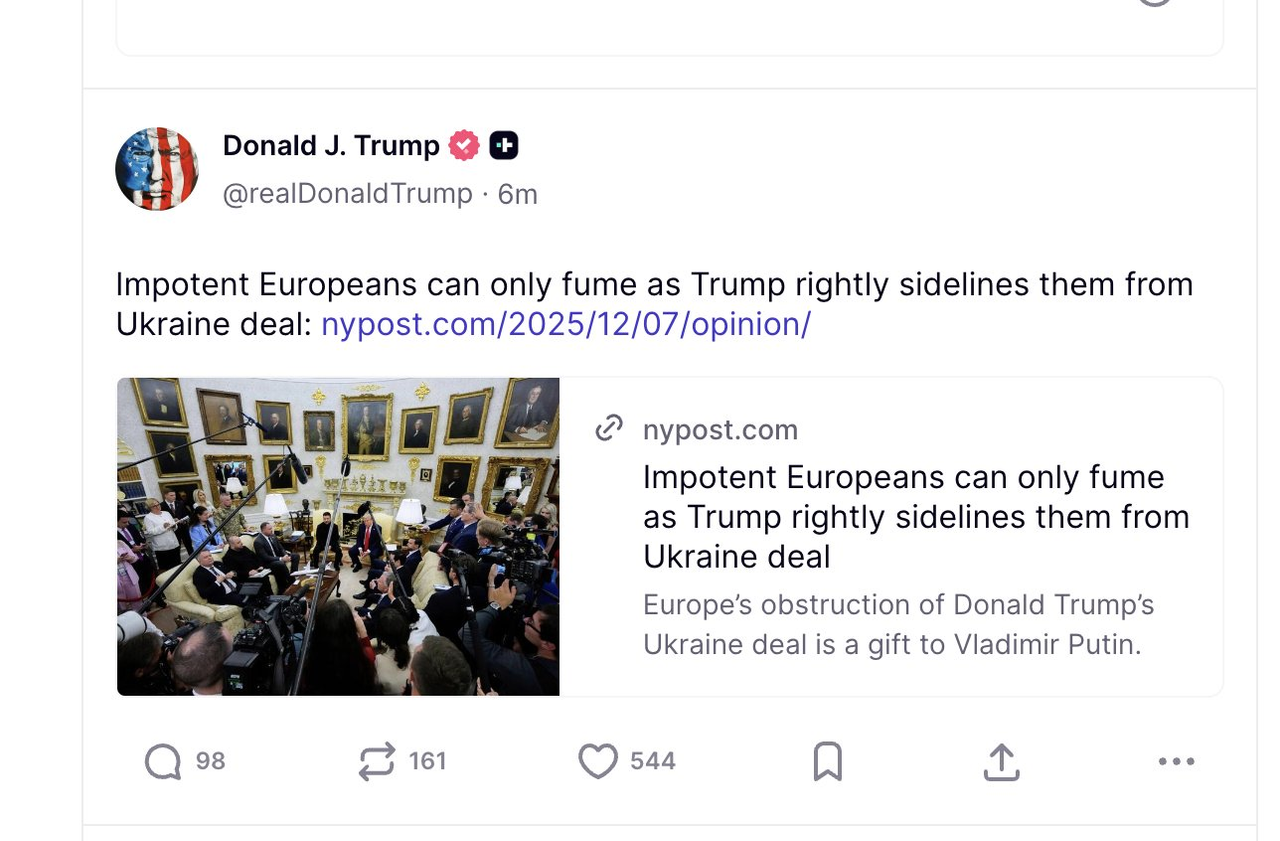View the 161 ReTruths count
This screenshot has height=841, width=1280.
click(x=427, y=762)
